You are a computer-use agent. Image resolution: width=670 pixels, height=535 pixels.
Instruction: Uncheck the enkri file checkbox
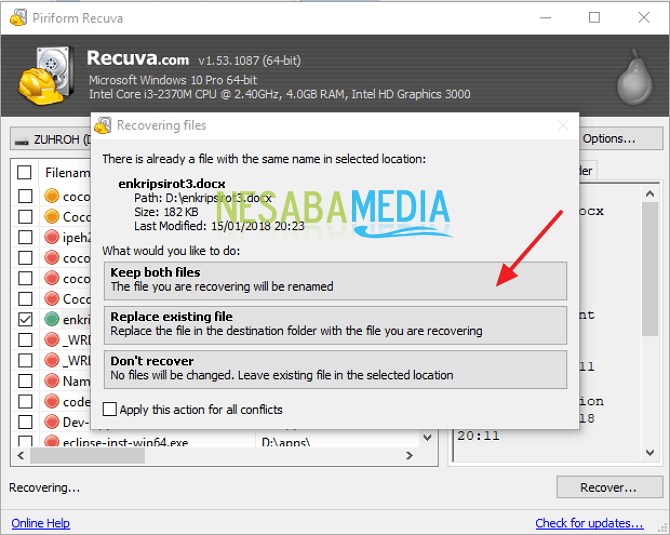point(25,319)
